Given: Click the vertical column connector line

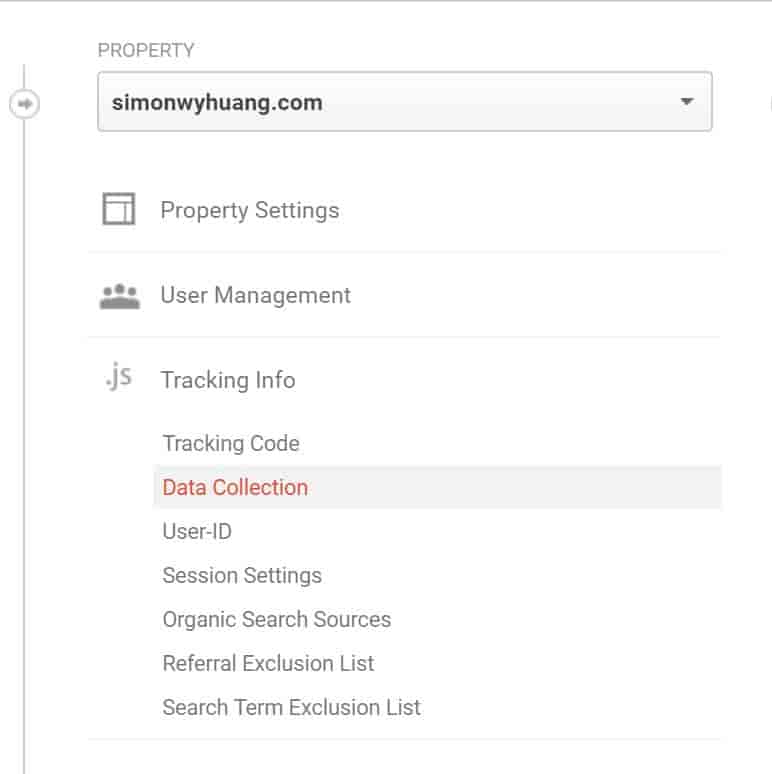Looking at the screenshot, I should click(24, 444).
